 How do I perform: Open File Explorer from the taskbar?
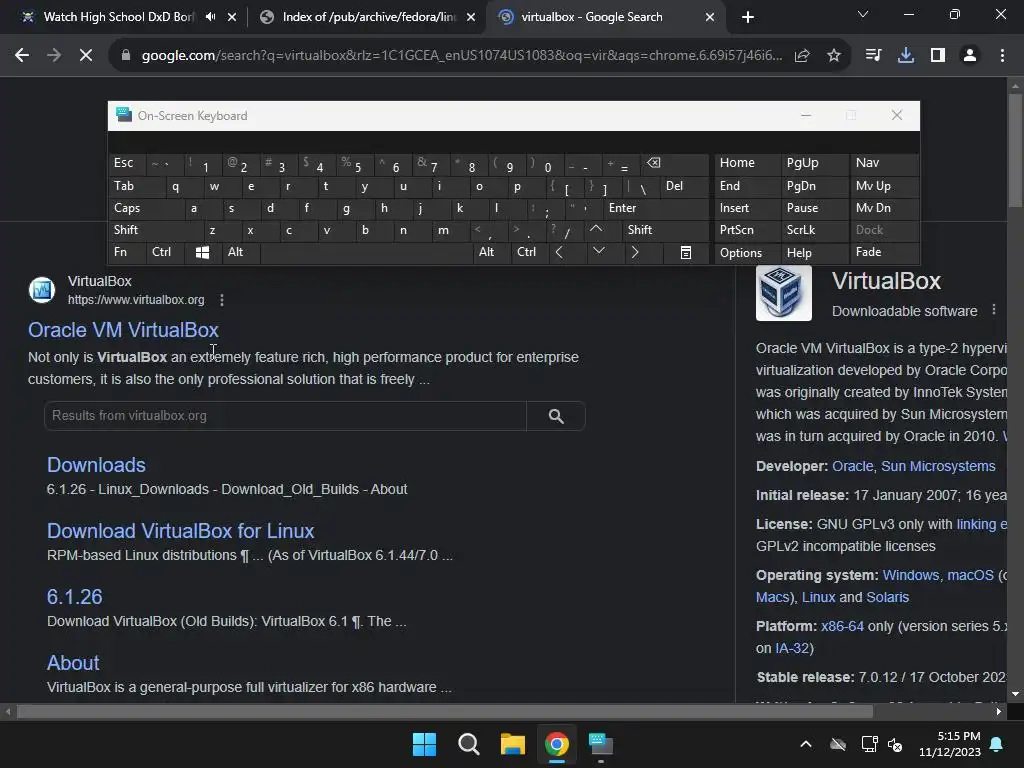pyautogui.click(x=513, y=744)
